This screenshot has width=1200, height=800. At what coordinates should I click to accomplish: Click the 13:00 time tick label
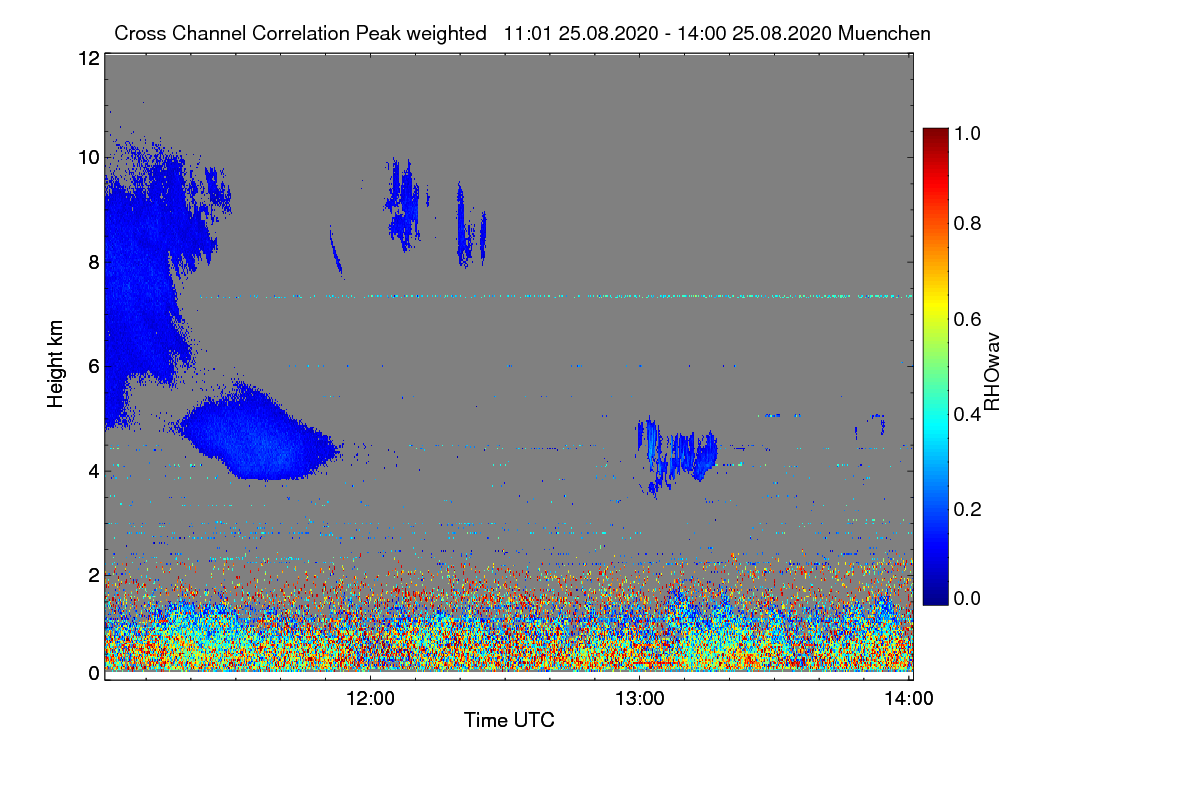(639, 698)
